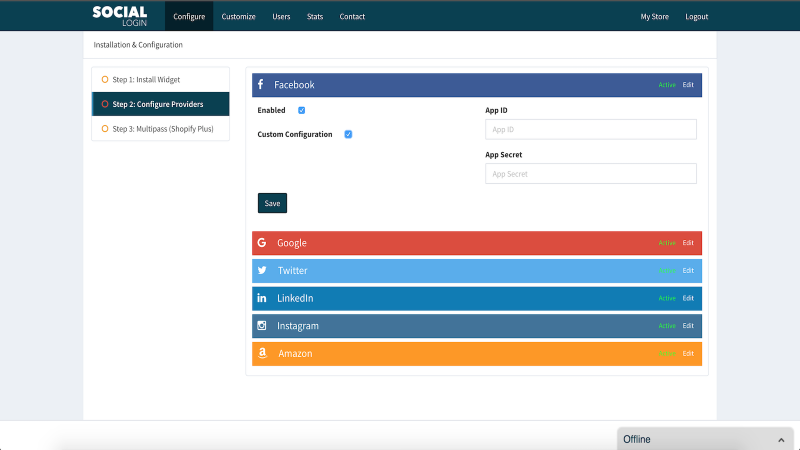
Task: Click the Save button
Action: [272, 203]
